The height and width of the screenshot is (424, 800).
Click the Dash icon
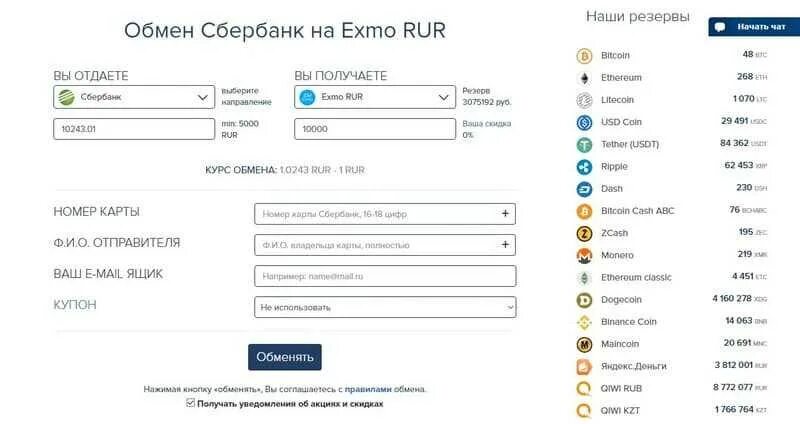pos(584,189)
